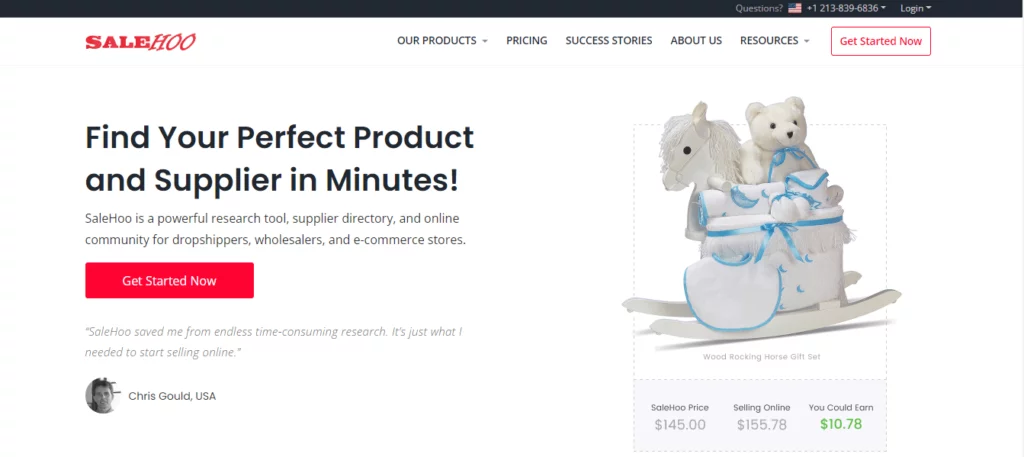The height and width of the screenshot is (457, 1024).
Task: Click the Selling Online $155.78 value
Action: pyautogui.click(x=761, y=425)
